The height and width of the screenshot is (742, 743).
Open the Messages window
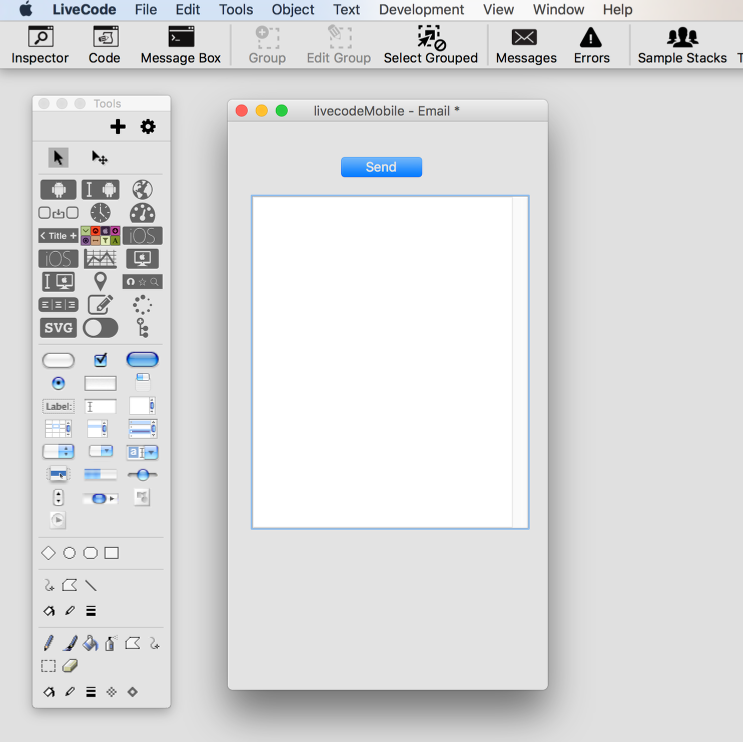[x=526, y=45]
